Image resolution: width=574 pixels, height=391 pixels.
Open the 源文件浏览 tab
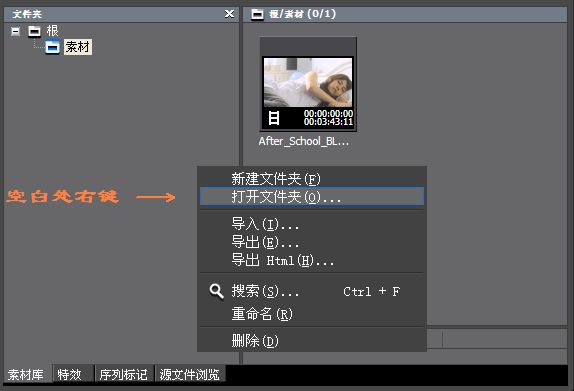pyautogui.click(x=190, y=374)
